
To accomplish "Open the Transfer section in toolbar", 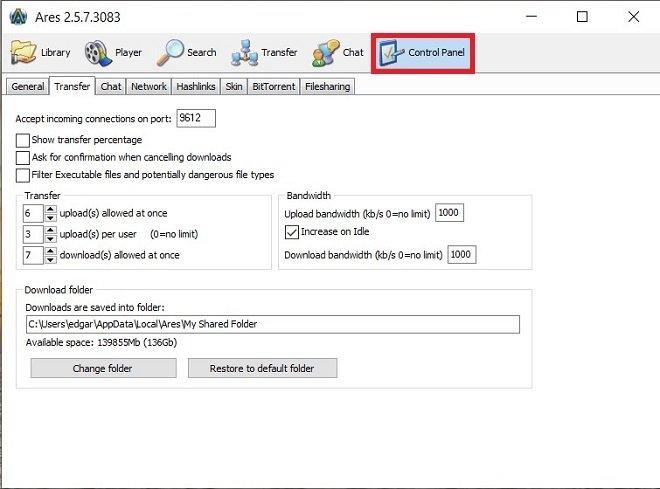I will 264,53.
